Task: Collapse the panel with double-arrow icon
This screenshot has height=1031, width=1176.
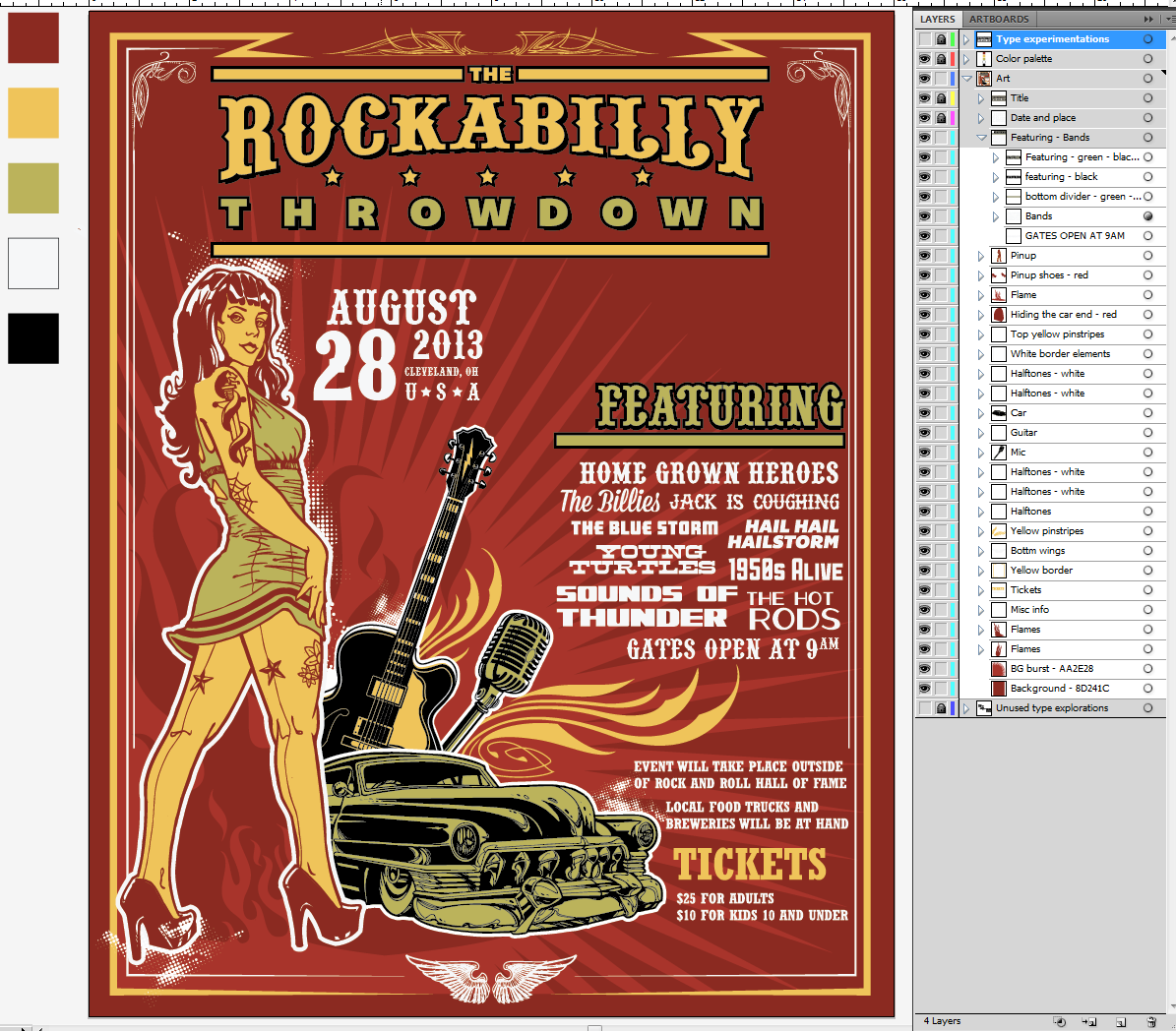Action: pyautogui.click(x=1148, y=19)
